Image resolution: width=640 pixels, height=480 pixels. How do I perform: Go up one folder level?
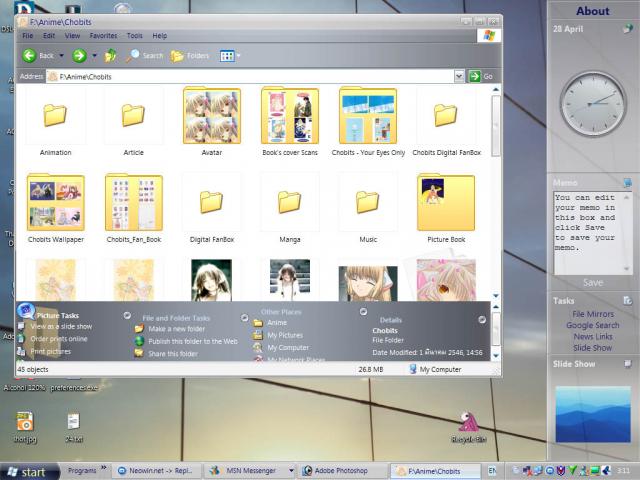point(110,56)
